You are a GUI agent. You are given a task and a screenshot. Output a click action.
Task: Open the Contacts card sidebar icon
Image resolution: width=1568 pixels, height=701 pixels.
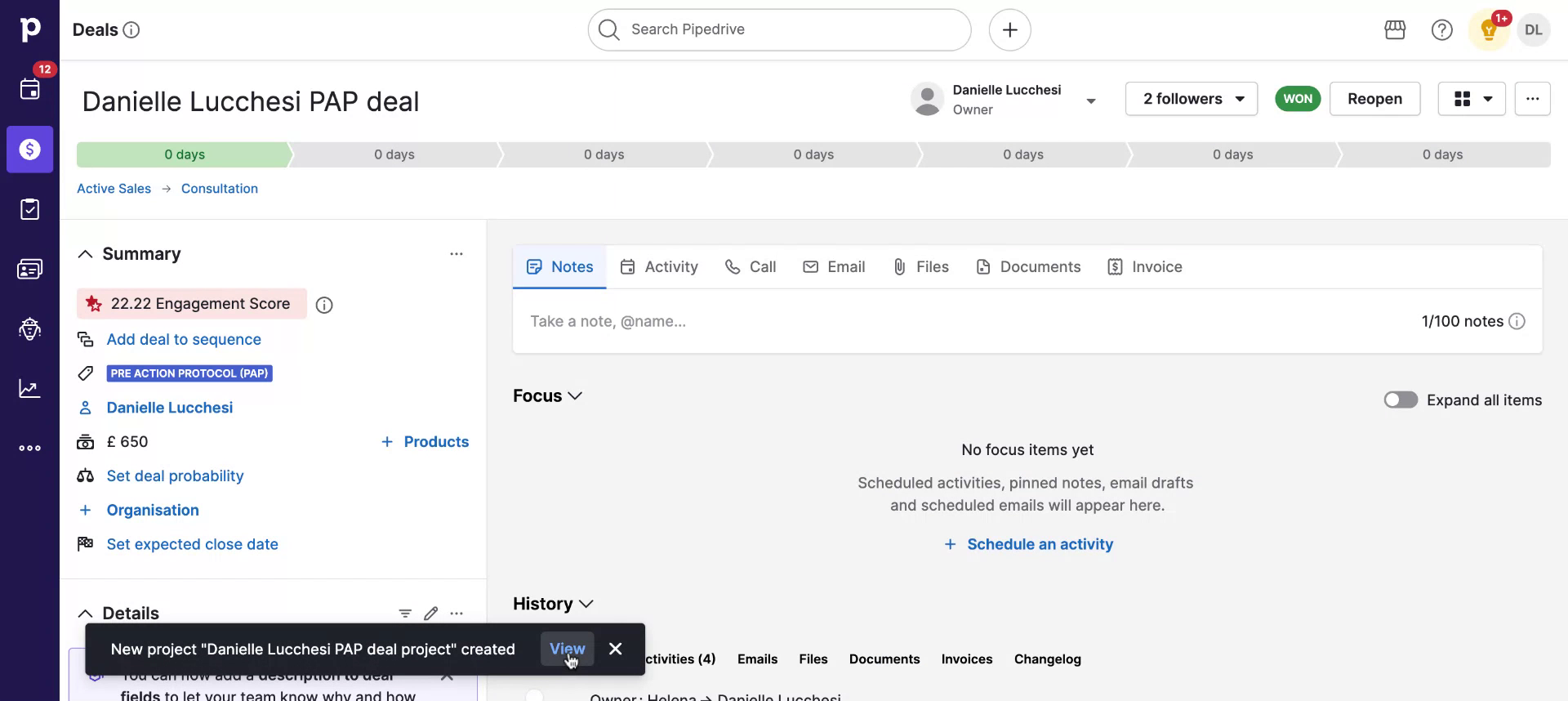pyautogui.click(x=29, y=269)
